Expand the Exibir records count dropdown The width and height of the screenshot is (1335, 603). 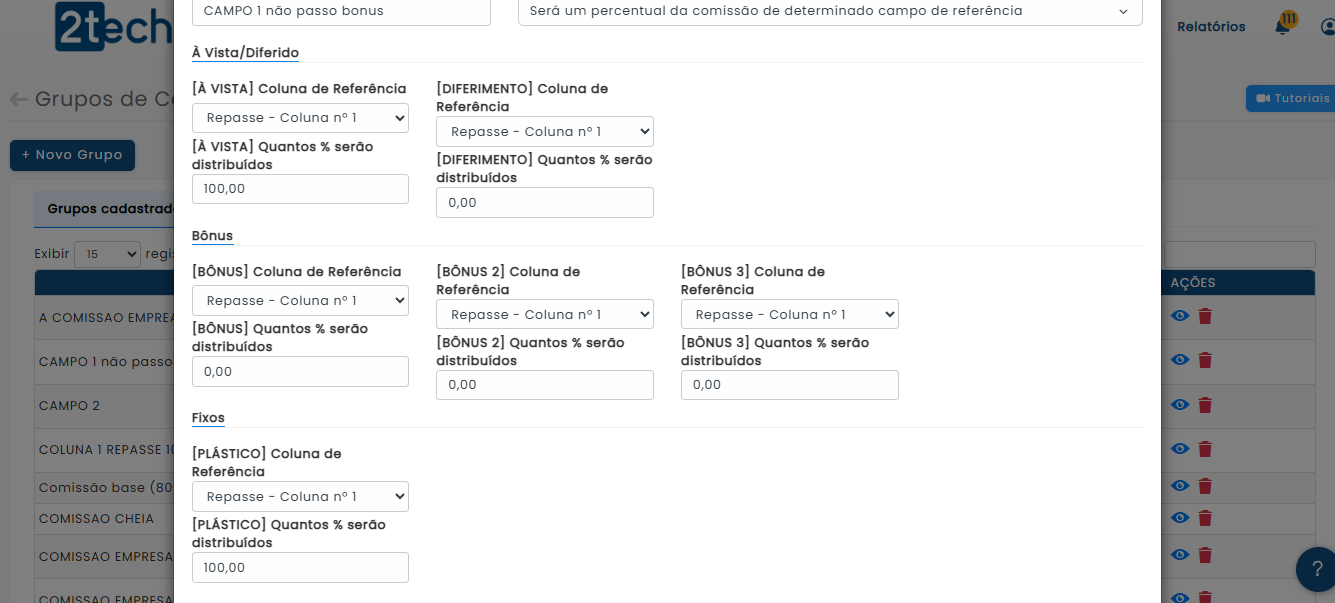coord(107,254)
